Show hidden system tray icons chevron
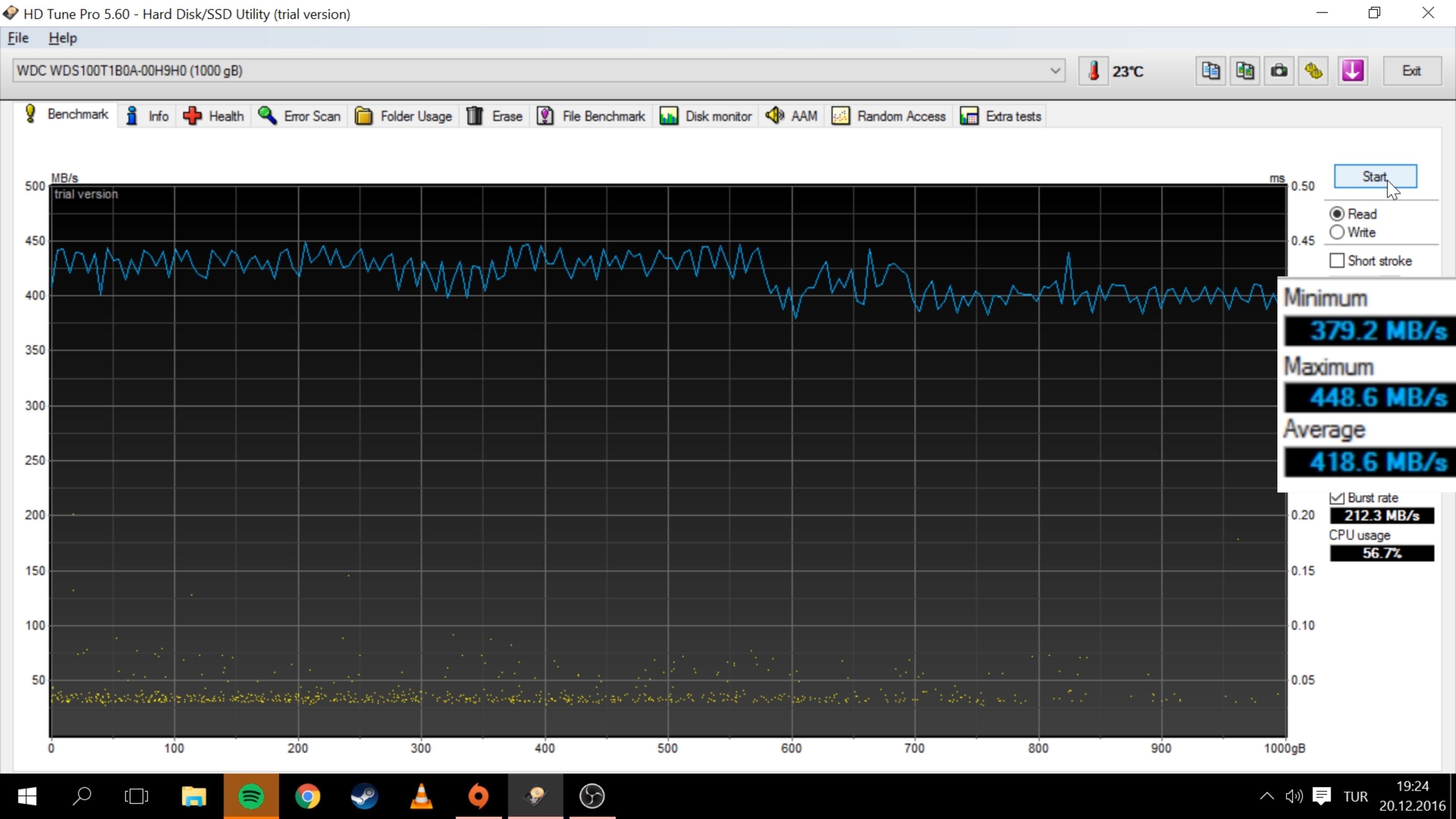 tap(1267, 796)
